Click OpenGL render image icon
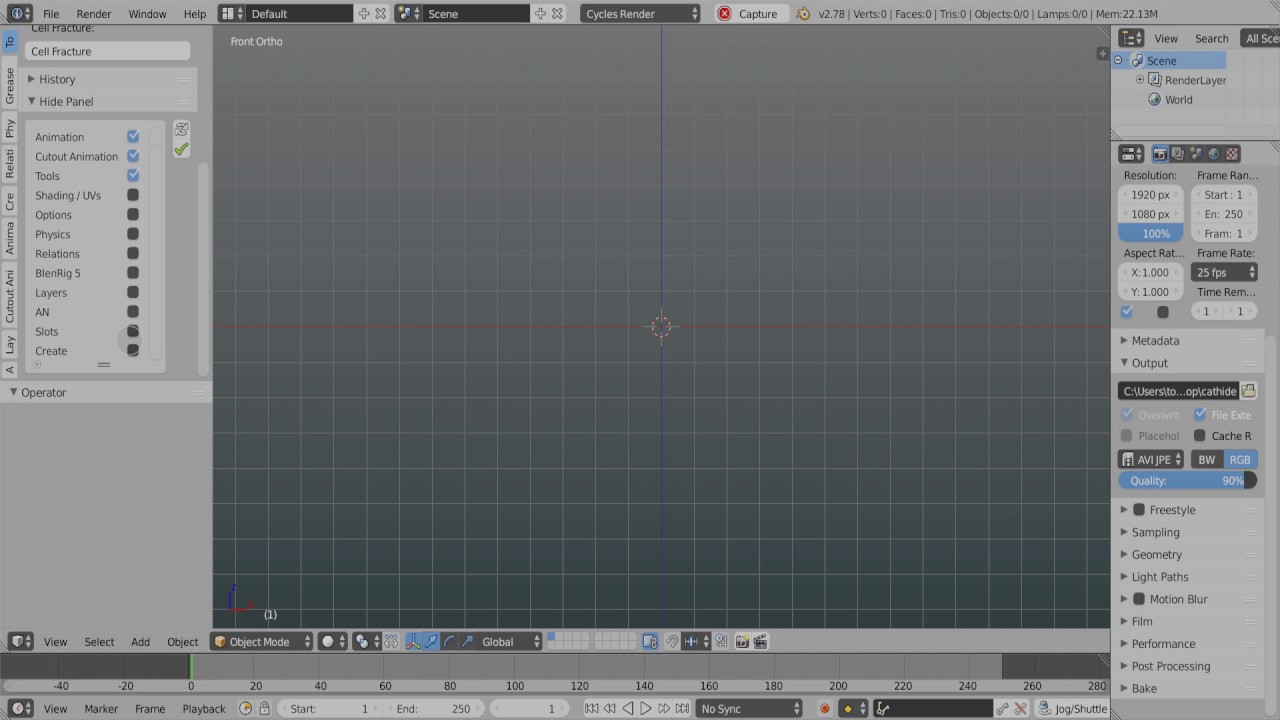This screenshot has height=720, width=1280. point(742,642)
